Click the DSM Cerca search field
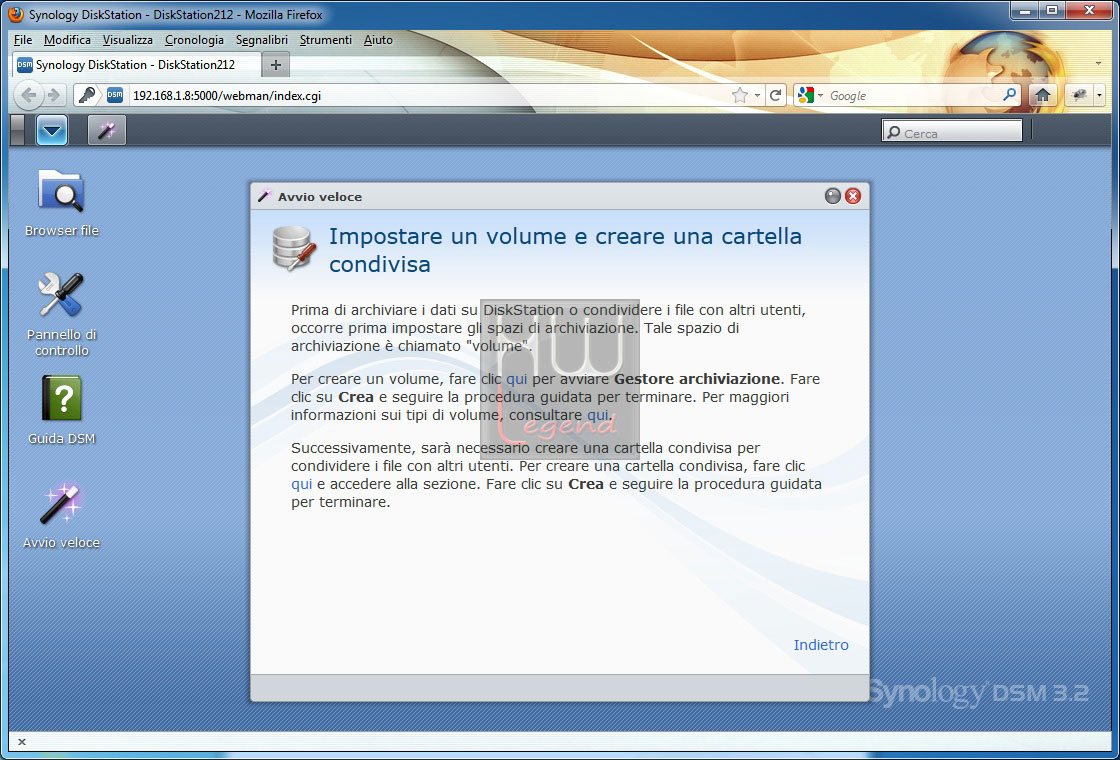Screen dimensions: 1120x760 point(952,133)
